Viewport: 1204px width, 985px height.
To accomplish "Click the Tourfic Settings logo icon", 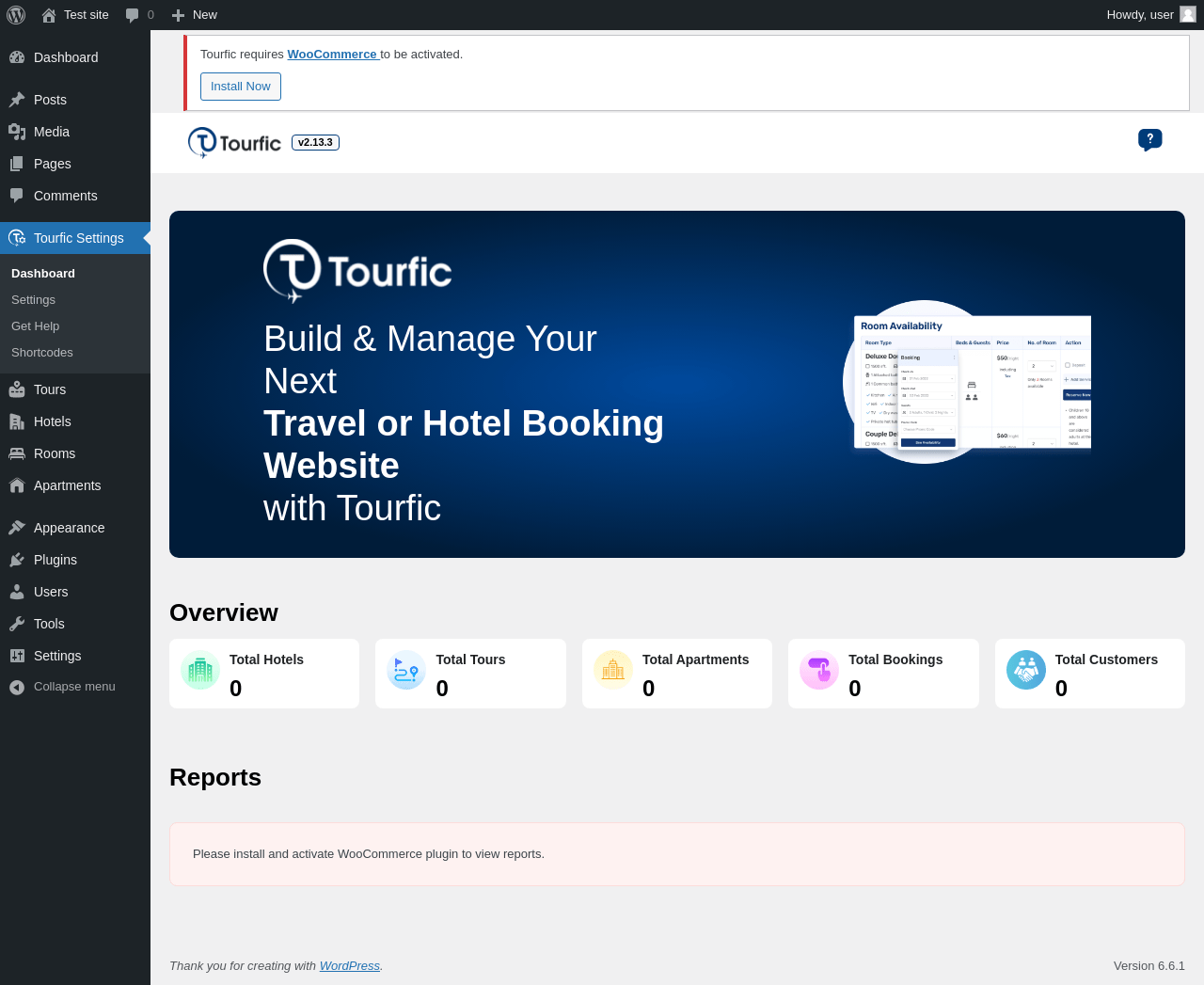I will coord(17,238).
